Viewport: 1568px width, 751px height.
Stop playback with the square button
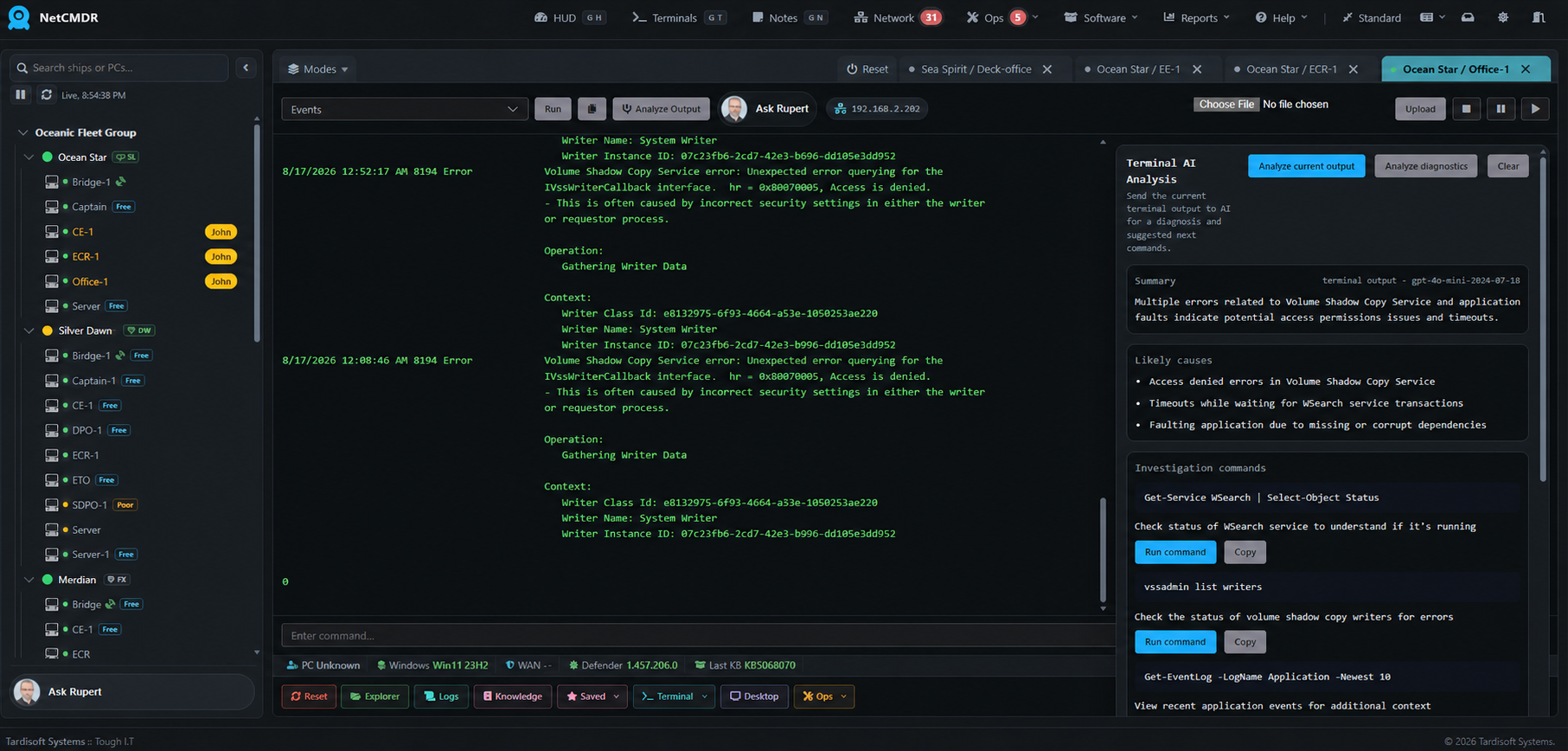coord(1466,109)
